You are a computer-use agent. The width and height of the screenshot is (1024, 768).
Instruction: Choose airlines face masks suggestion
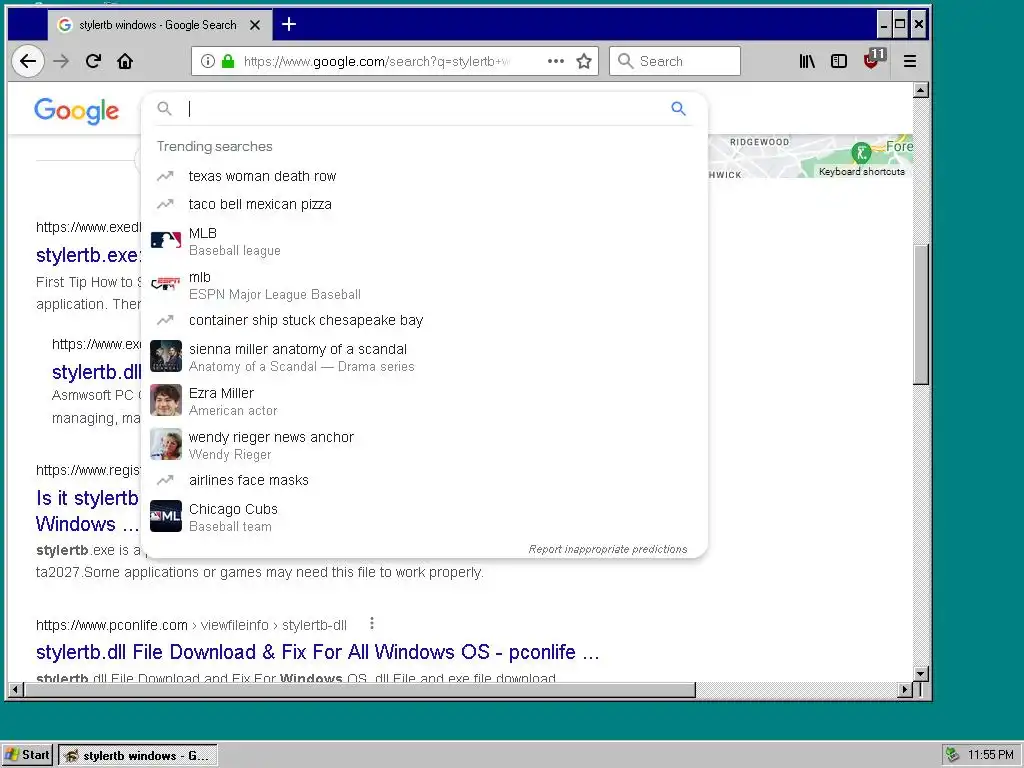pos(424,481)
